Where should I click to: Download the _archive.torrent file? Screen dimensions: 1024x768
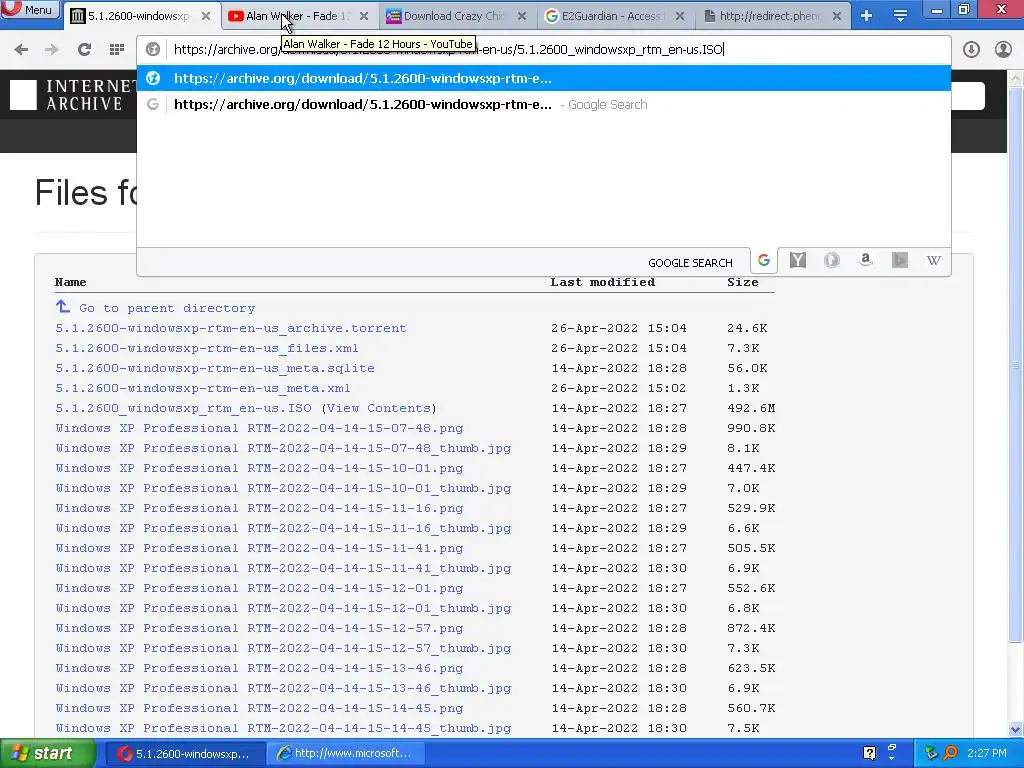(x=231, y=328)
